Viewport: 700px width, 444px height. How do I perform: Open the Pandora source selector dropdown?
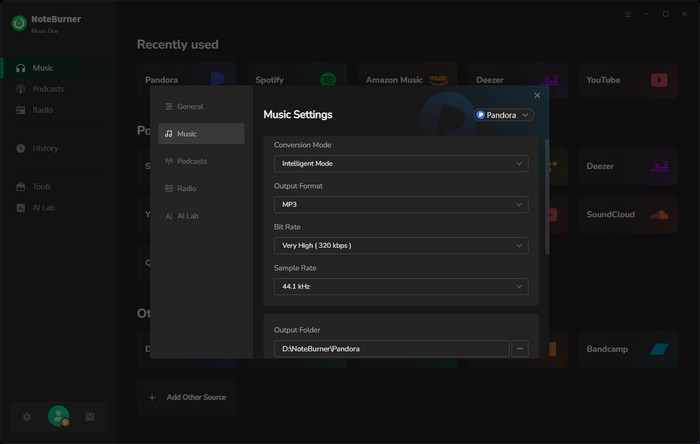[x=504, y=115]
